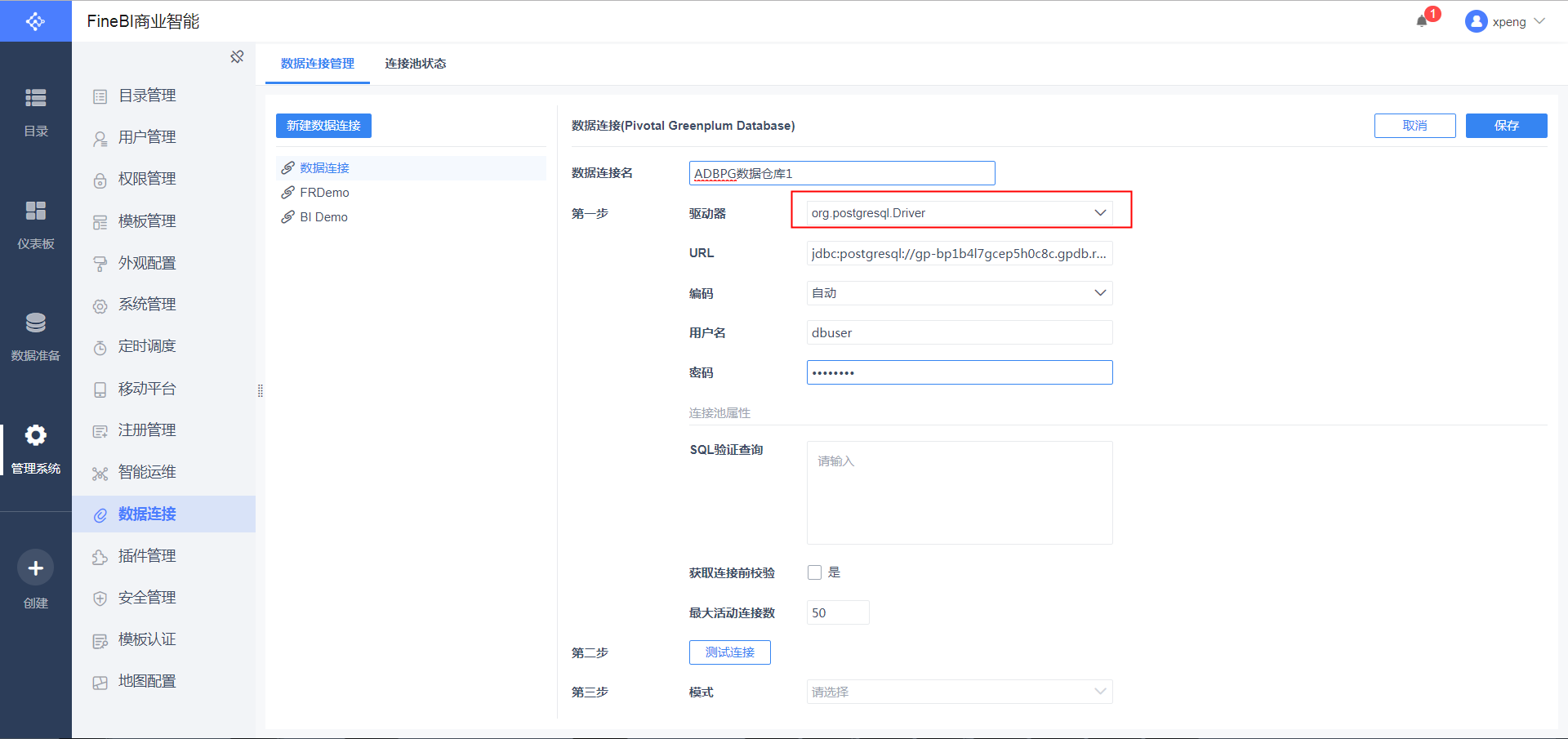The height and width of the screenshot is (739, 1568).
Task: Open the 驱动器 driver dropdown
Action: coord(960,213)
